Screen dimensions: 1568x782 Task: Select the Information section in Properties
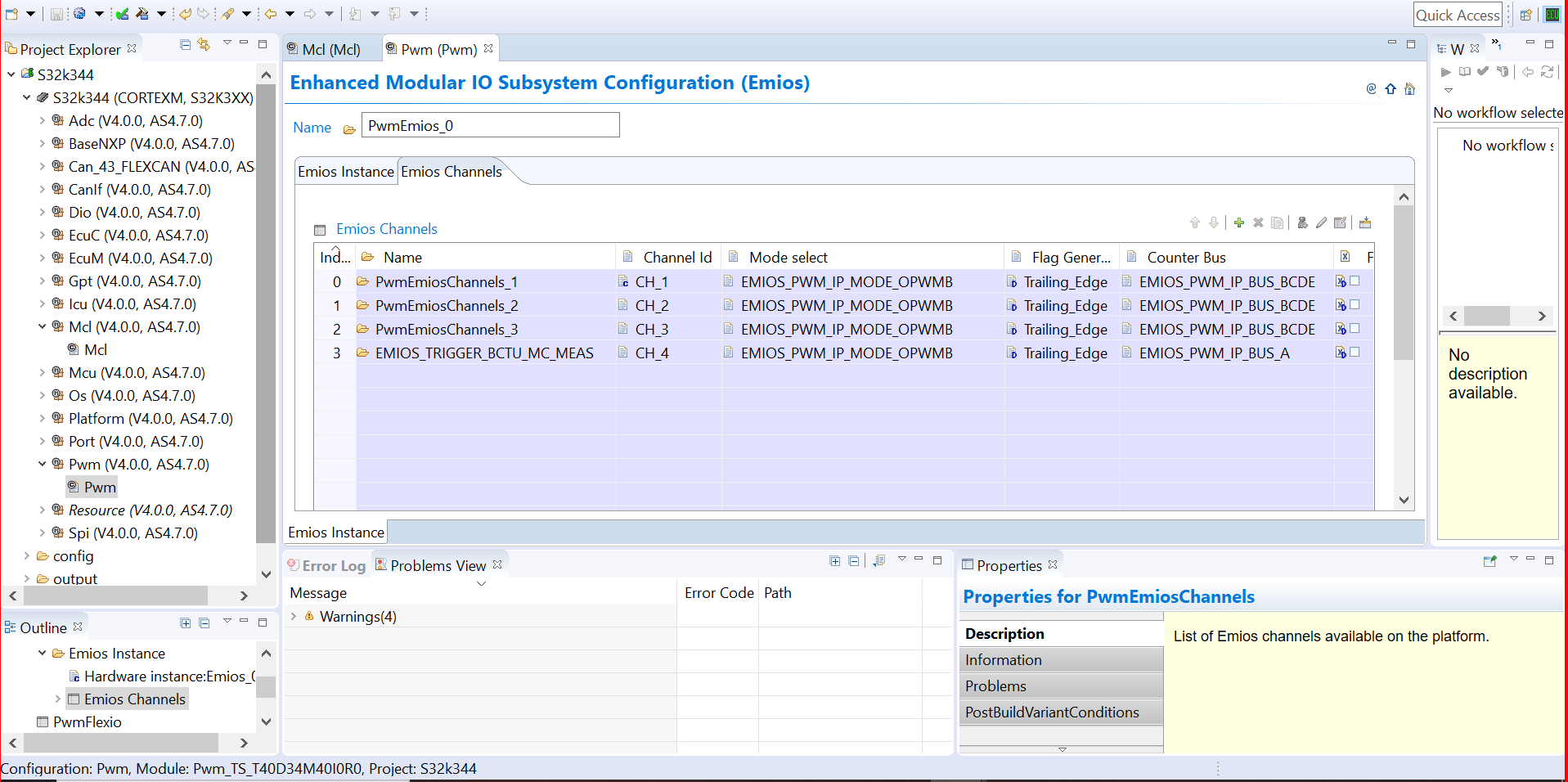pyautogui.click(x=1061, y=660)
